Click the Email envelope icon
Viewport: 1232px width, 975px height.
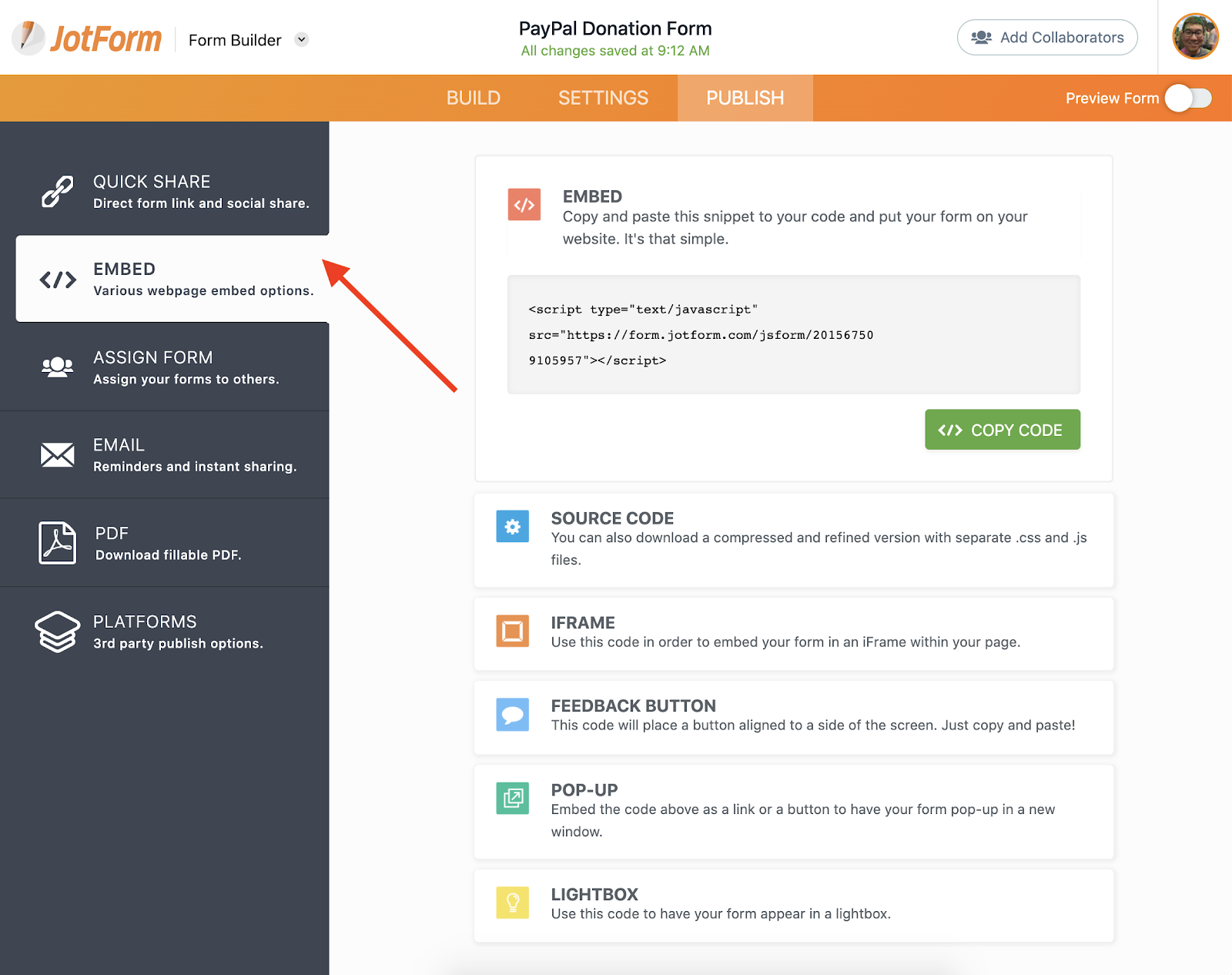point(58,455)
